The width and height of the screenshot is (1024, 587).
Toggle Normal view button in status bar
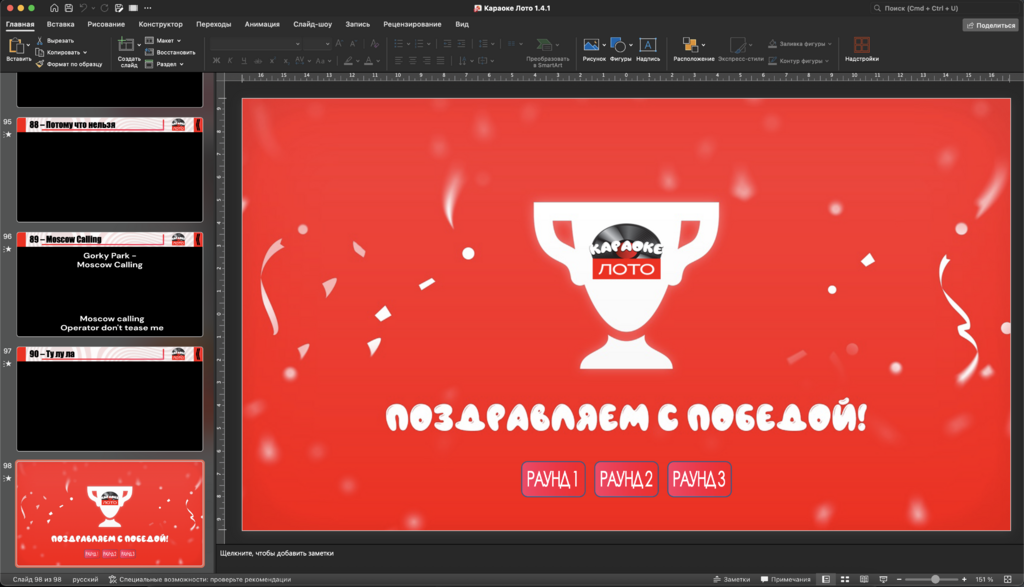[x=825, y=579]
